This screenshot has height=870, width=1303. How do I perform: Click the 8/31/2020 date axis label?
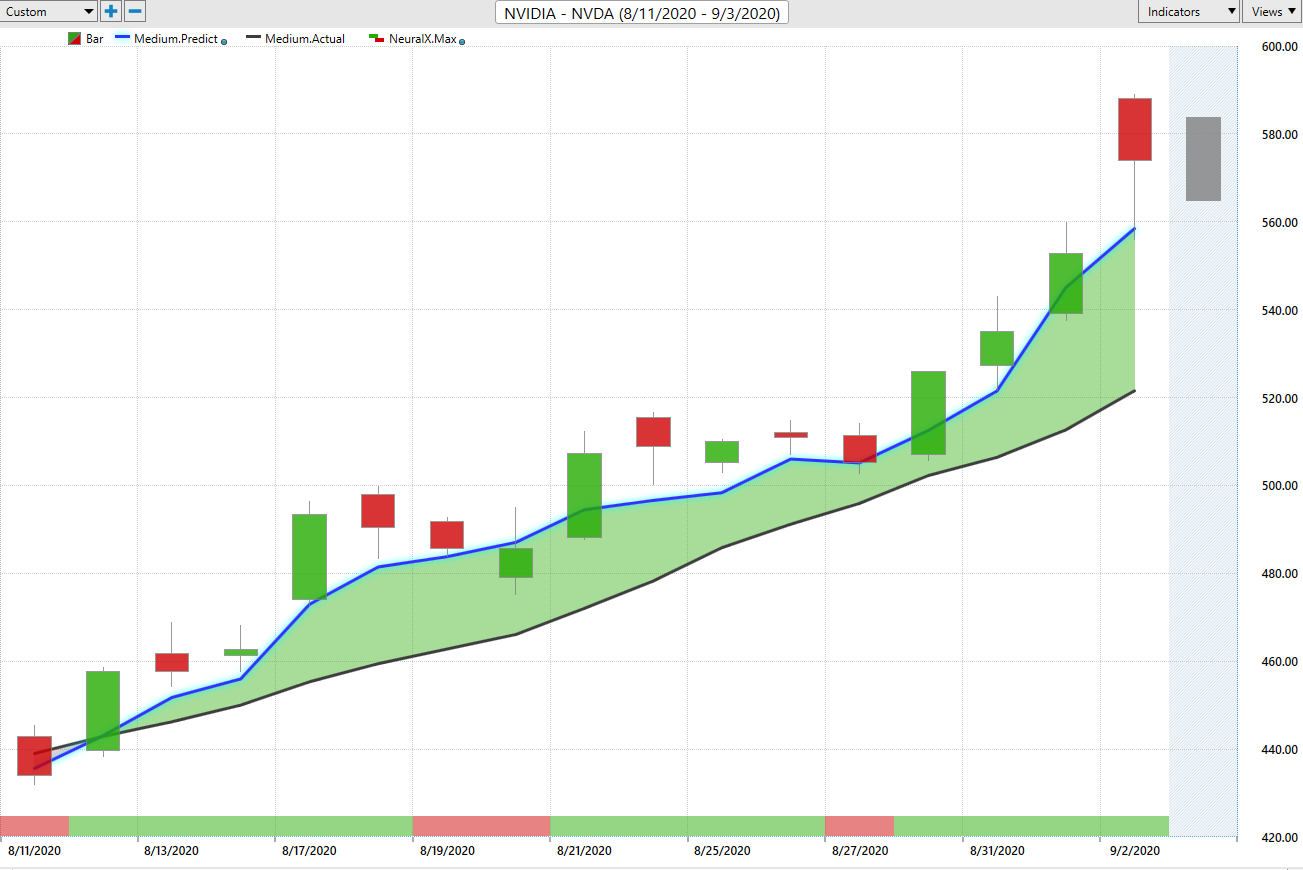click(x=997, y=851)
